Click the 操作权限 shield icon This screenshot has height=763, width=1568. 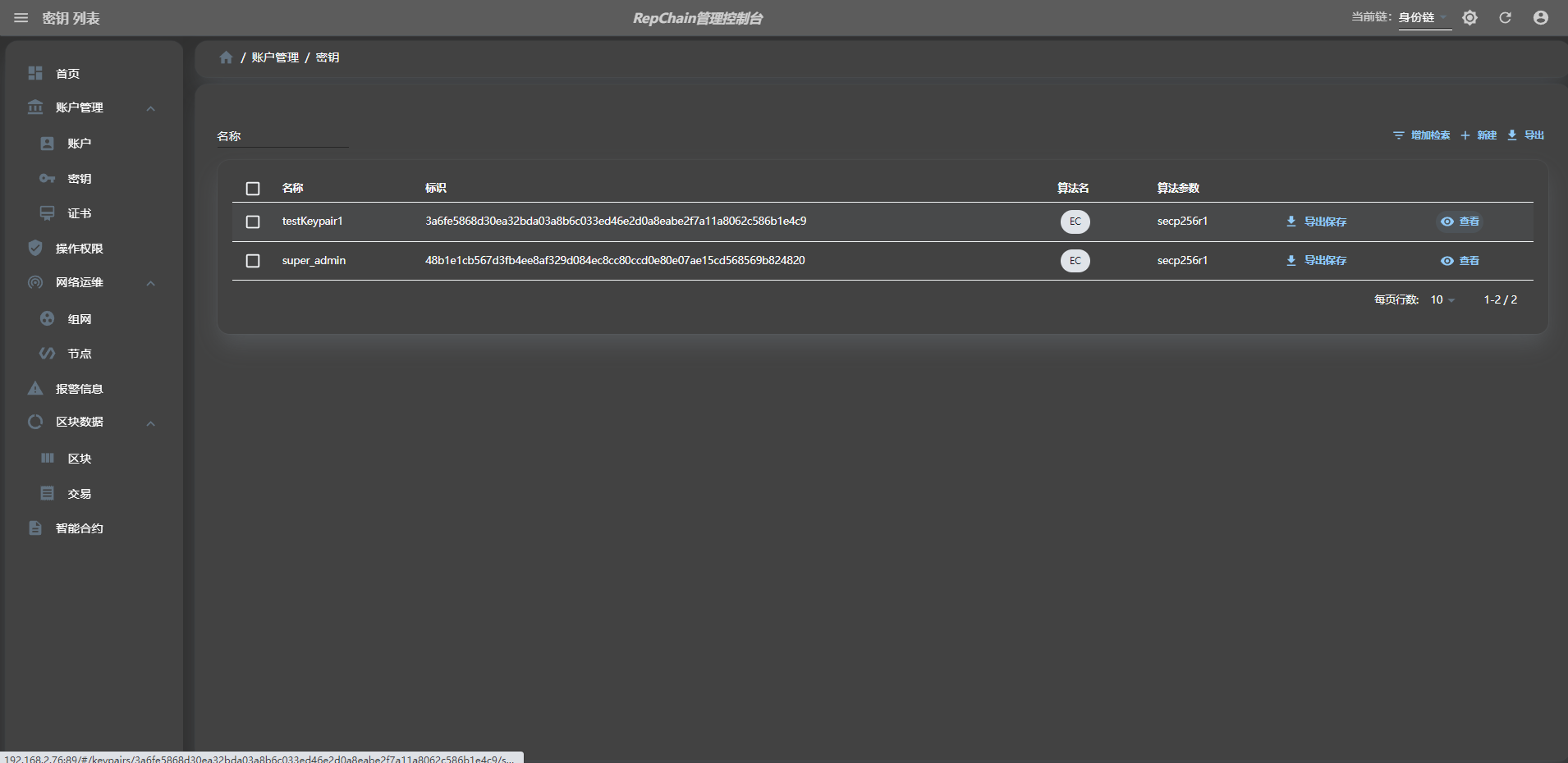coord(35,248)
